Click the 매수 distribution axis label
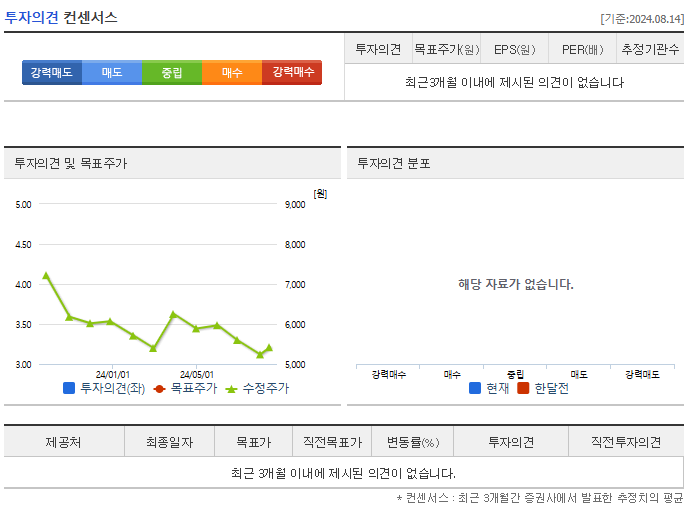The width and height of the screenshot is (688, 509). [x=452, y=374]
